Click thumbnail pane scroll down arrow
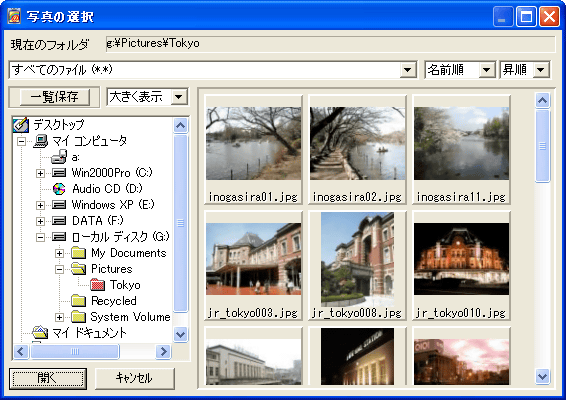566x400 pixels. click(543, 377)
